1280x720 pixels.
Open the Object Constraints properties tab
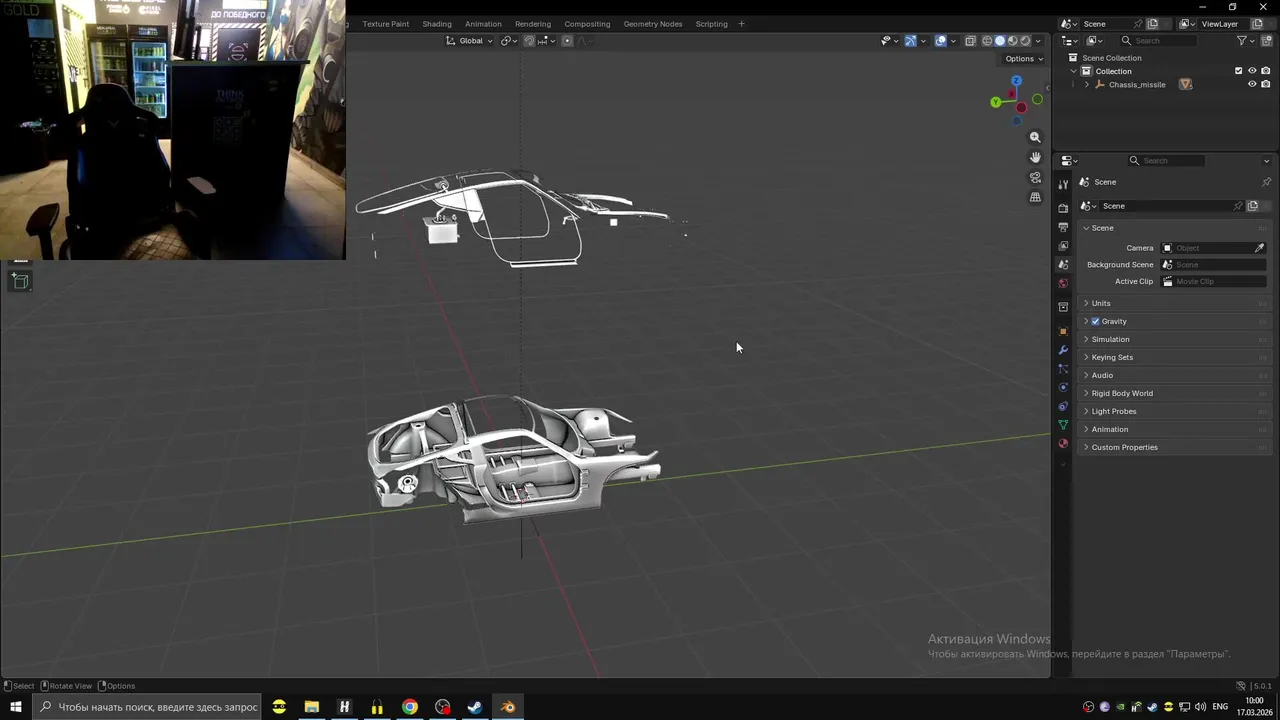coord(1063,407)
